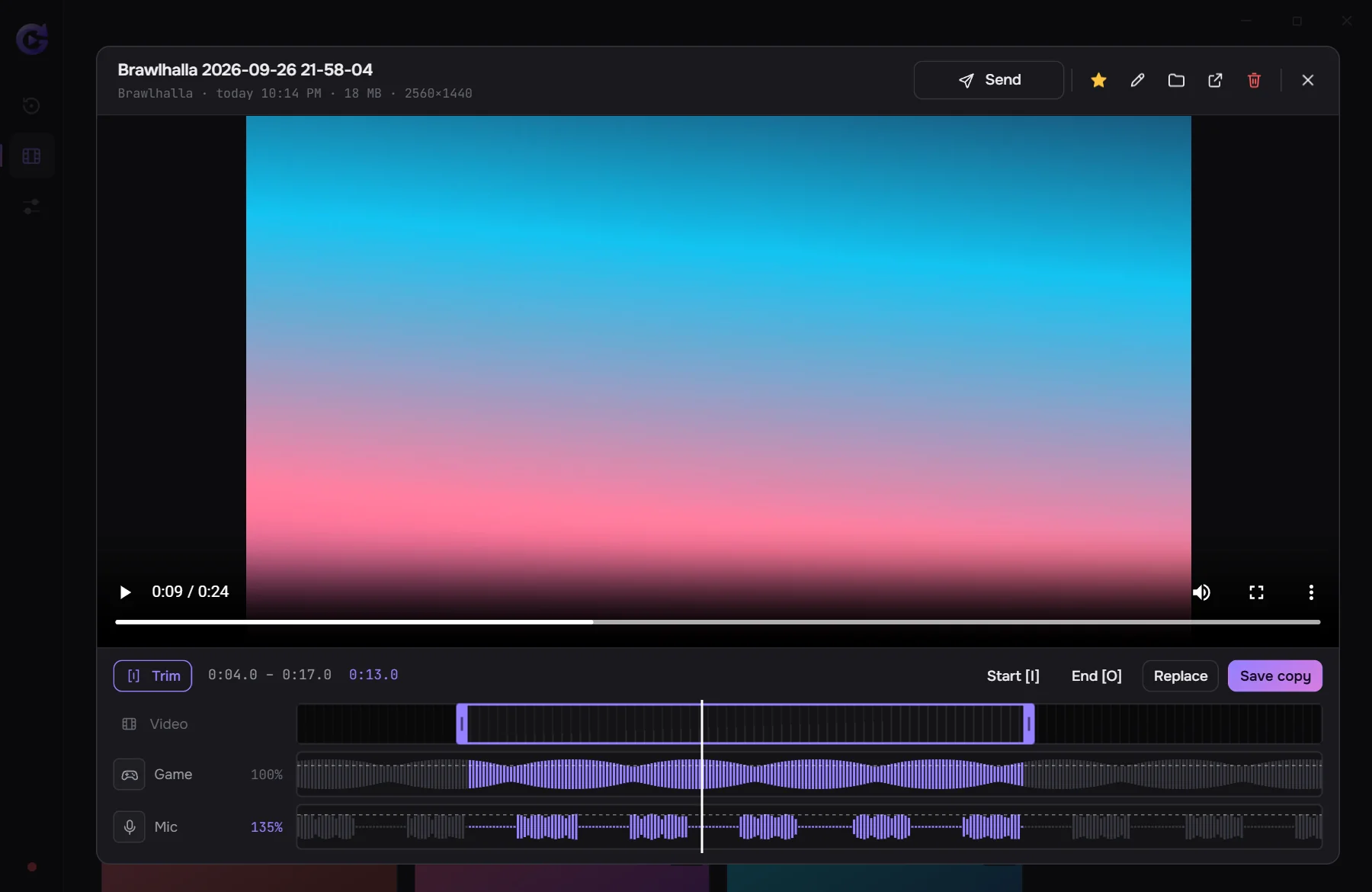Open clip externally via share-arrow icon
Image resolution: width=1372 pixels, height=892 pixels.
(x=1215, y=80)
